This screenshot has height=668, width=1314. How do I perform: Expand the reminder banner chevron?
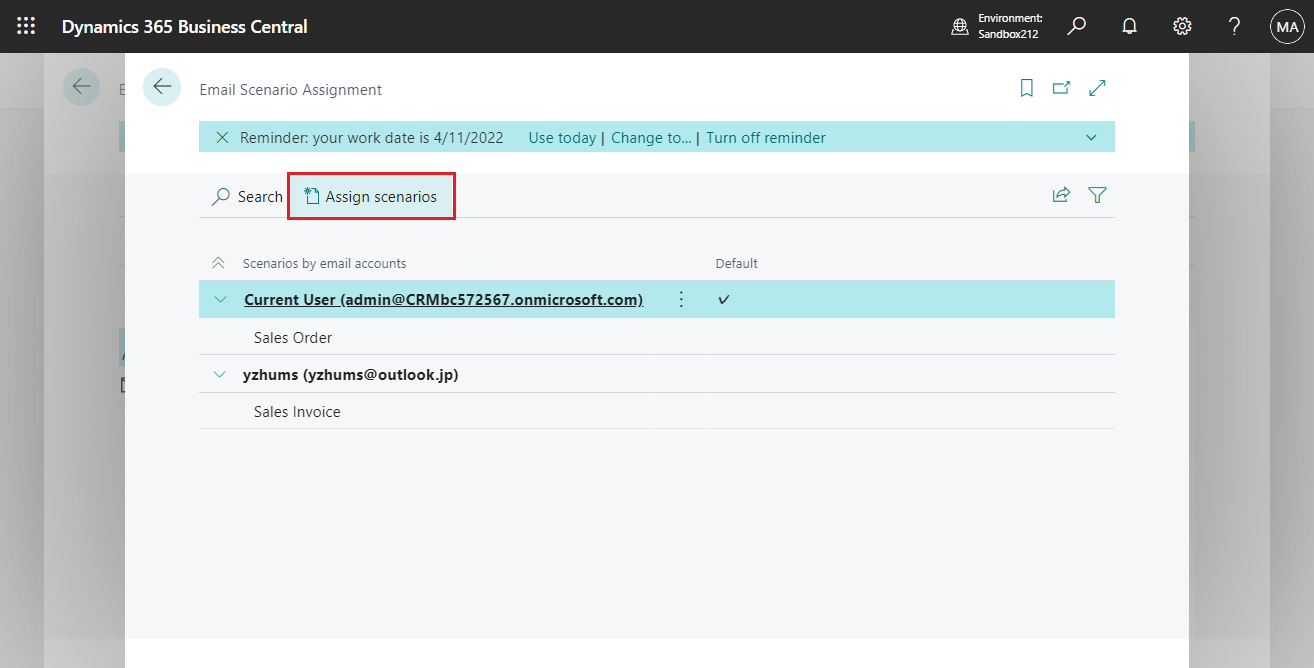1091,137
